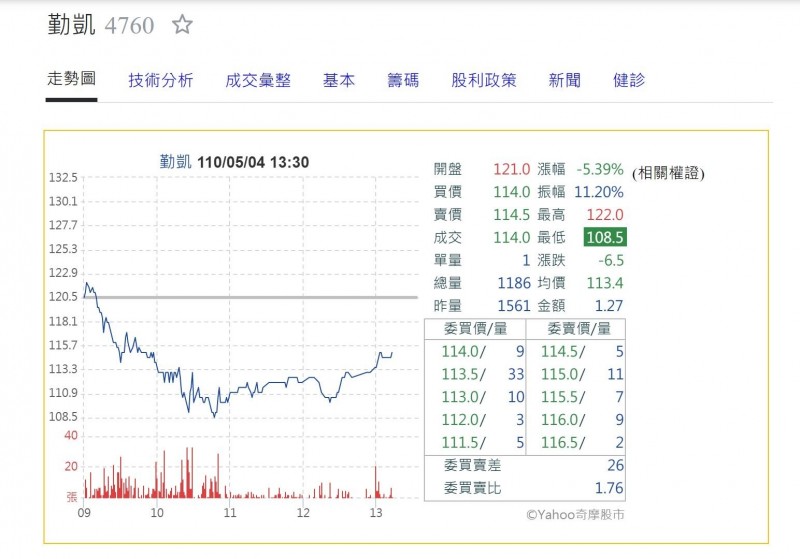Viewport: 800px width, 559px height.
Task: Switch to the 成交彙整 tab
Action: click(258, 81)
